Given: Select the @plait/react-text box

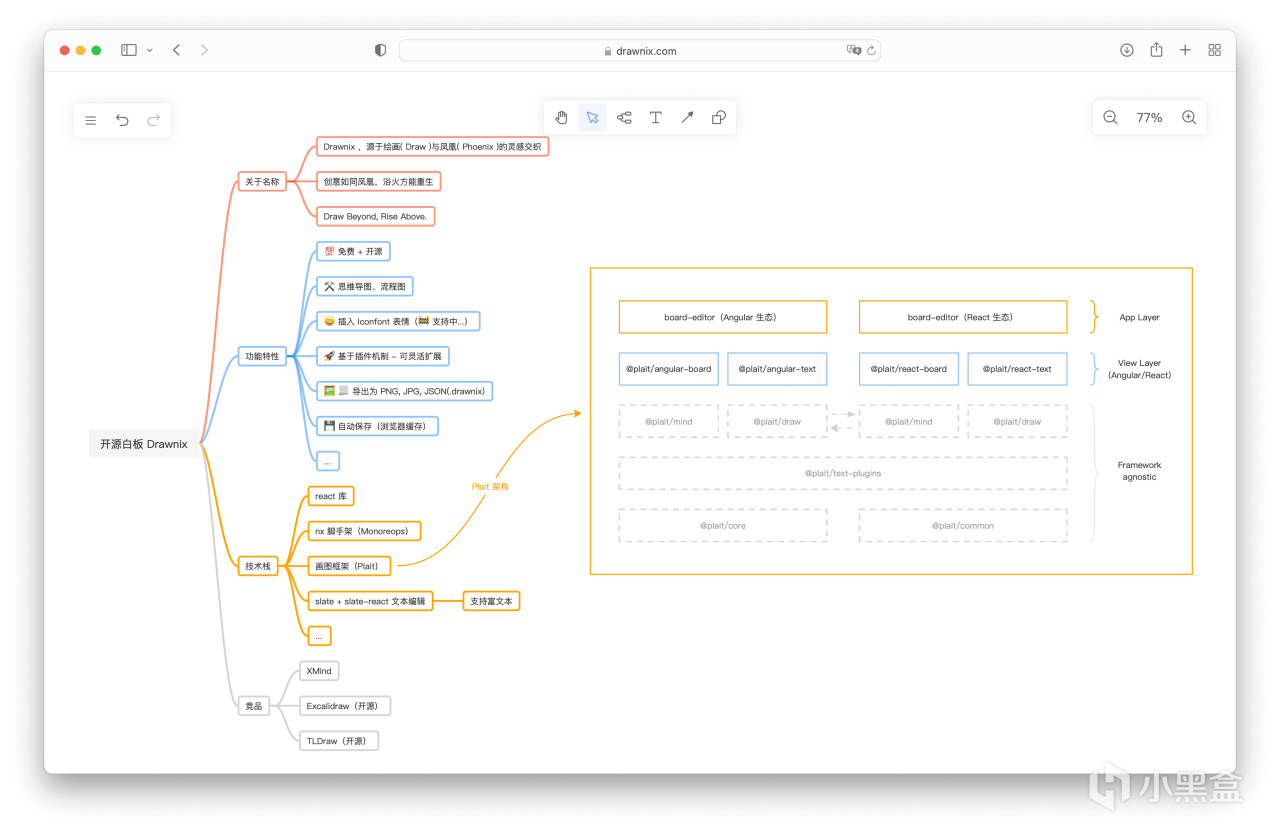Looking at the screenshot, I should pos(1017,369).
